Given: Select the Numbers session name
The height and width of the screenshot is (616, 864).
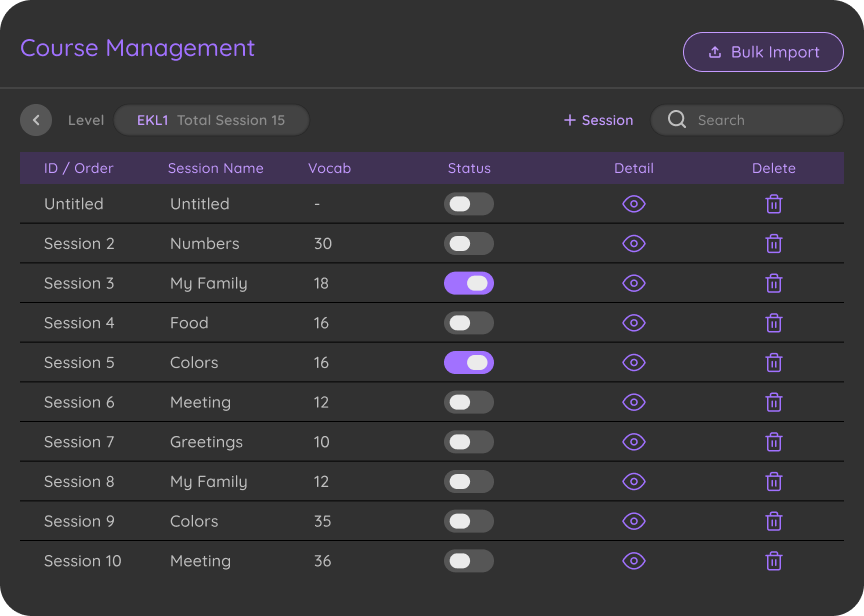Looking at the screenshot, I should click(204, 244).
